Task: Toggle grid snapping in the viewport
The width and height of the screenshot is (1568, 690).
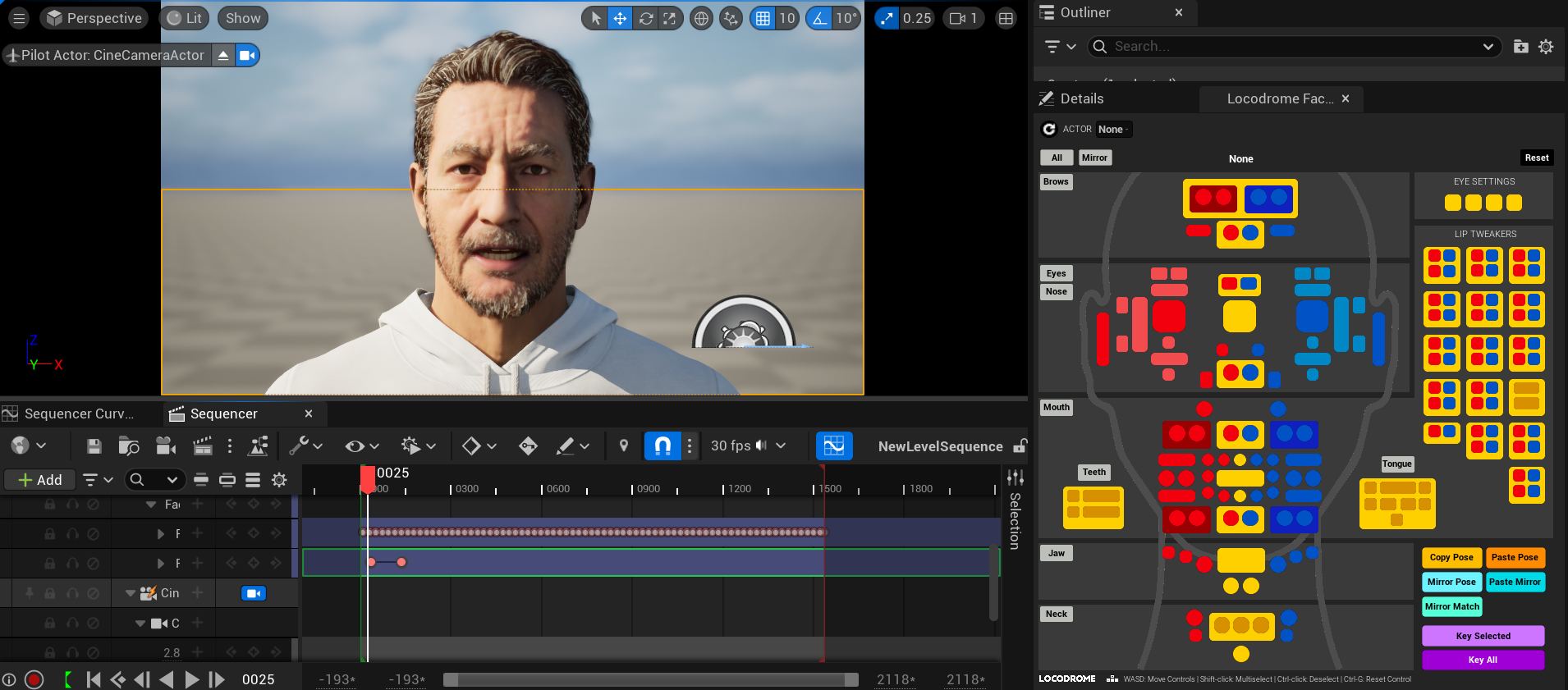Action: (763, 18)
